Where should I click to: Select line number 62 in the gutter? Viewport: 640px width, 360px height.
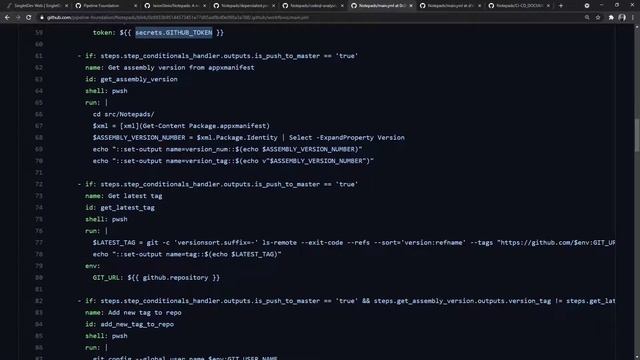point(39,68)
